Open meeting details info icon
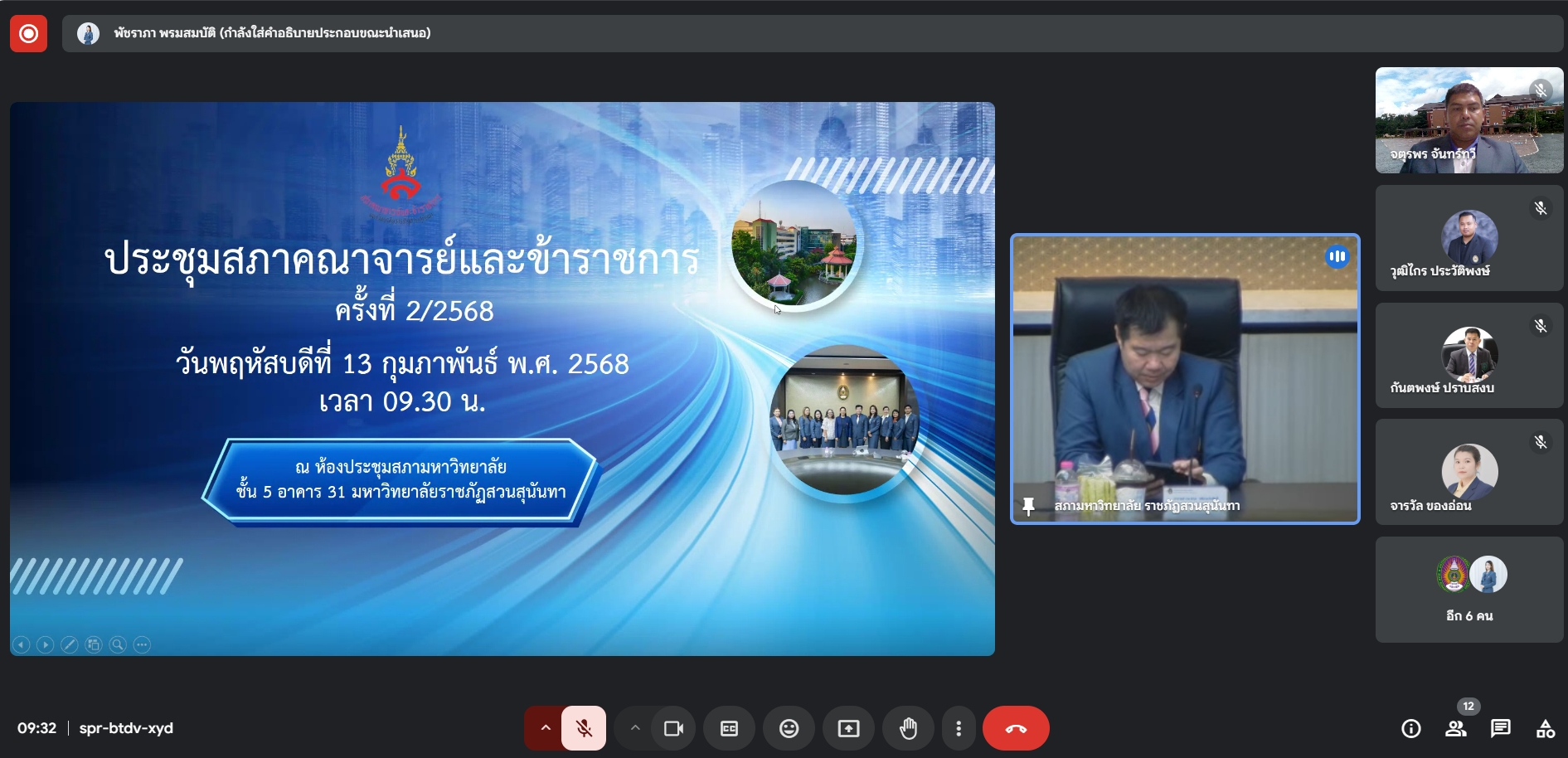This screenshot has width=1568, height=758. (x=1410, y=728)
